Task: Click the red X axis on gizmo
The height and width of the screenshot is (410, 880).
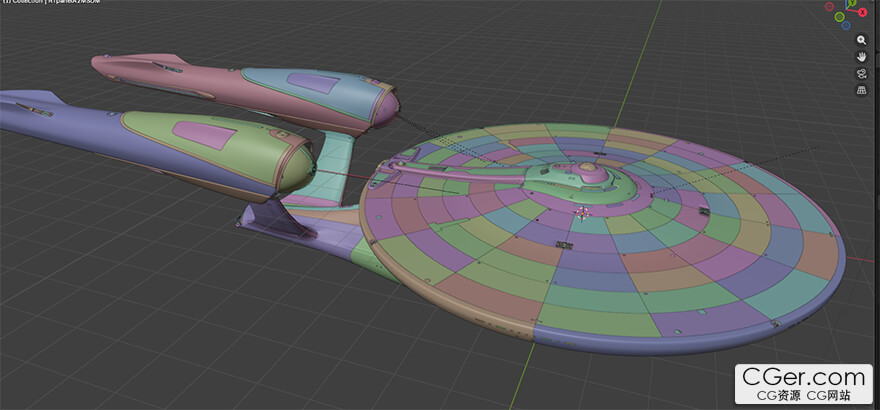Action: pyautogui.click(x=863, y=12)
